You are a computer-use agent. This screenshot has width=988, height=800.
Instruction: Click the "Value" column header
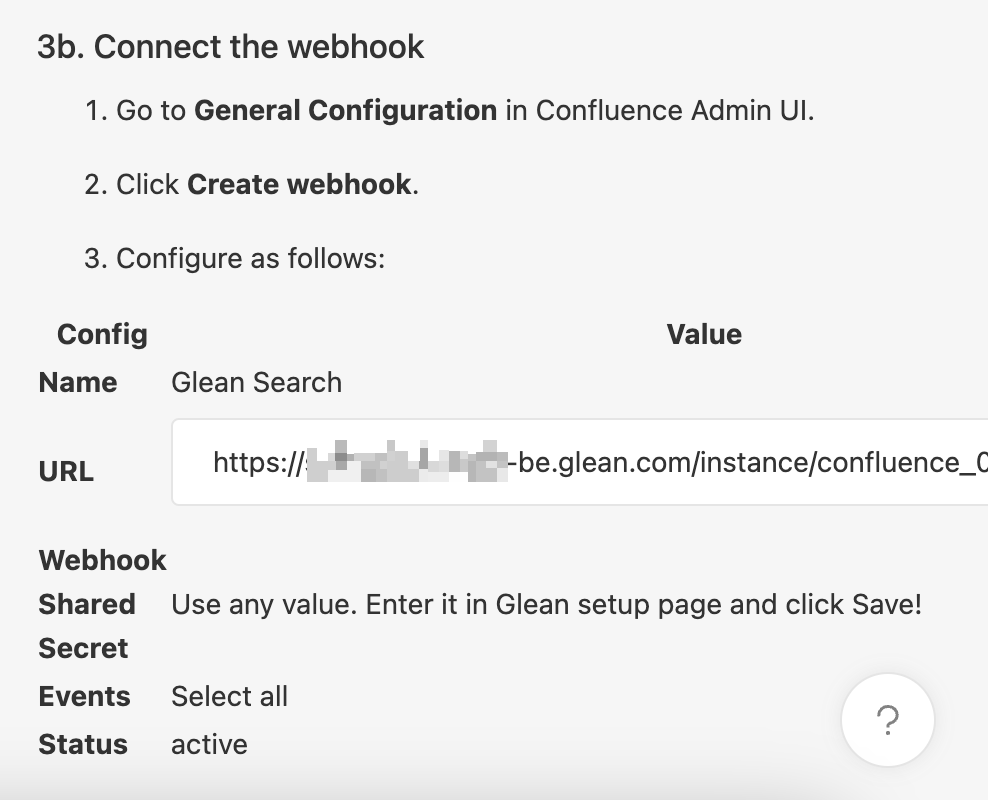click(704, 334)
